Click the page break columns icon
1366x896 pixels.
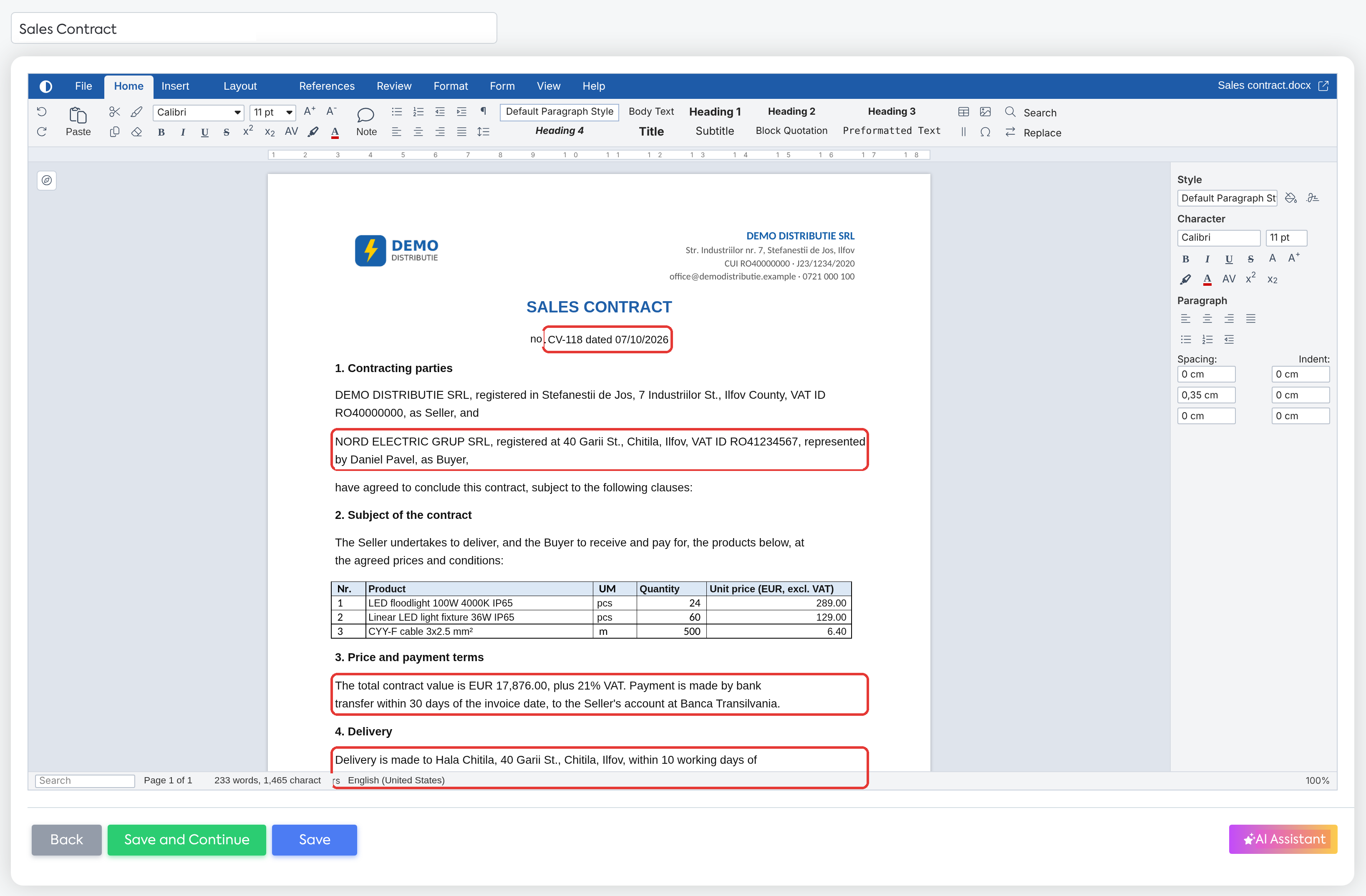(964, 132)
